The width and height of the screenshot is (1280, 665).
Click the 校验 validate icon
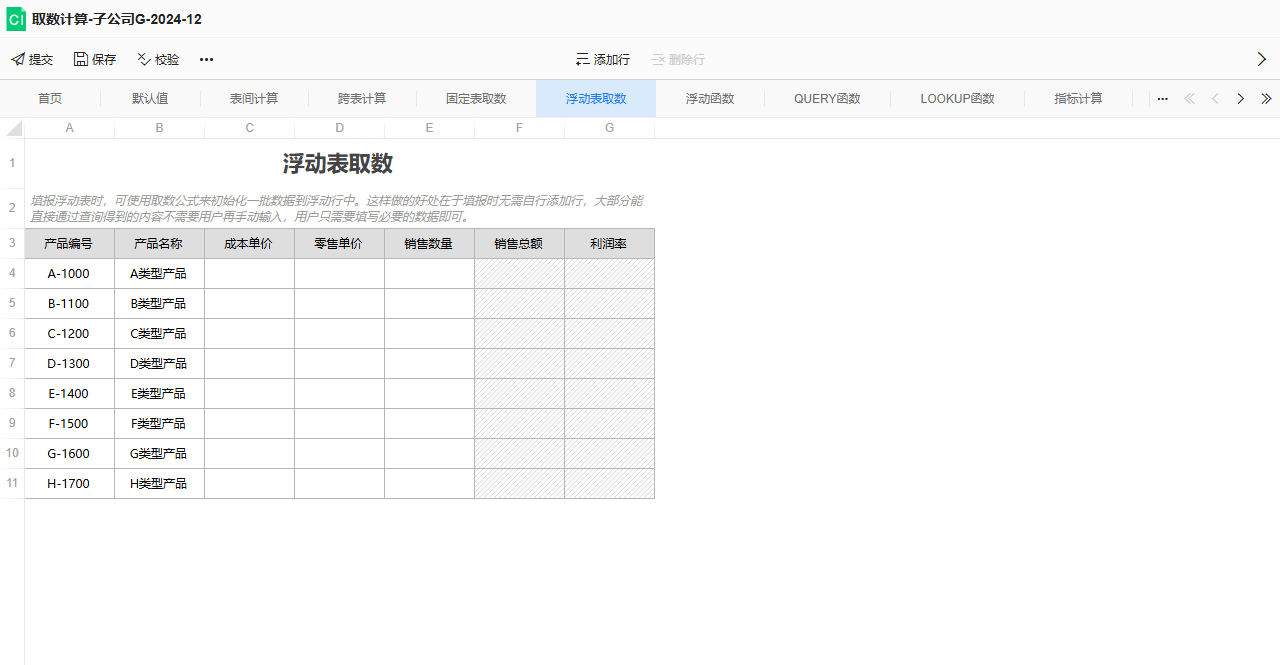pos(142,59)
